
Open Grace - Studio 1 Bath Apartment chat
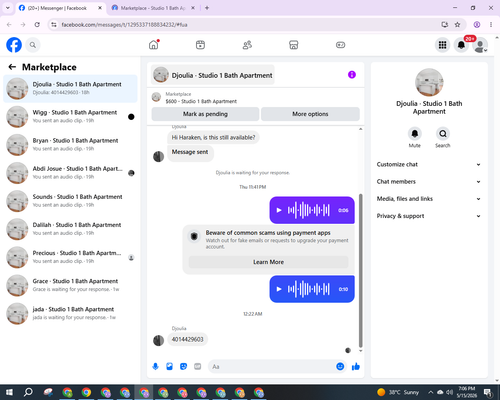70,285
